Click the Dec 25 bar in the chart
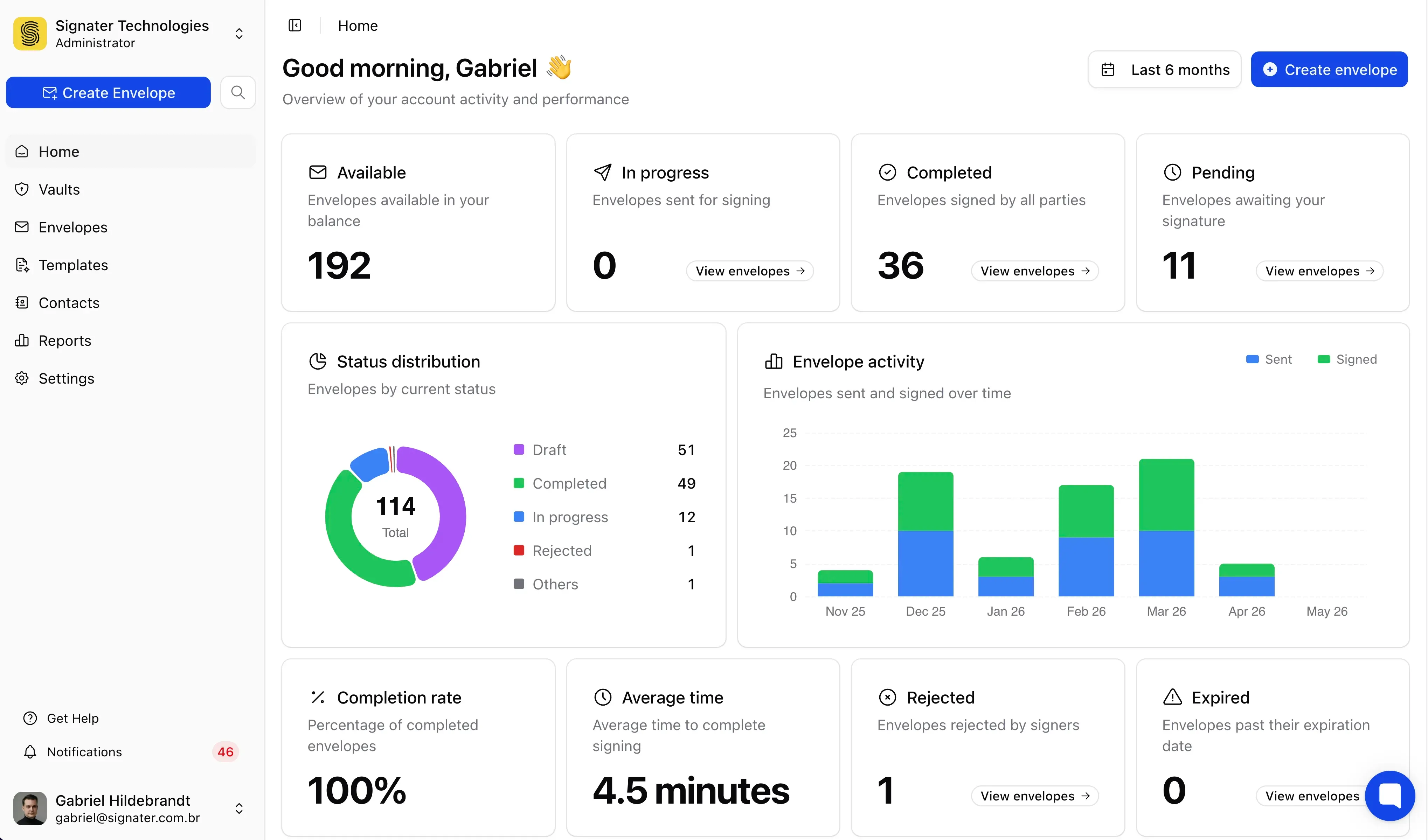This screenshot has width=1428, height=840. click(x=926, y=533)
